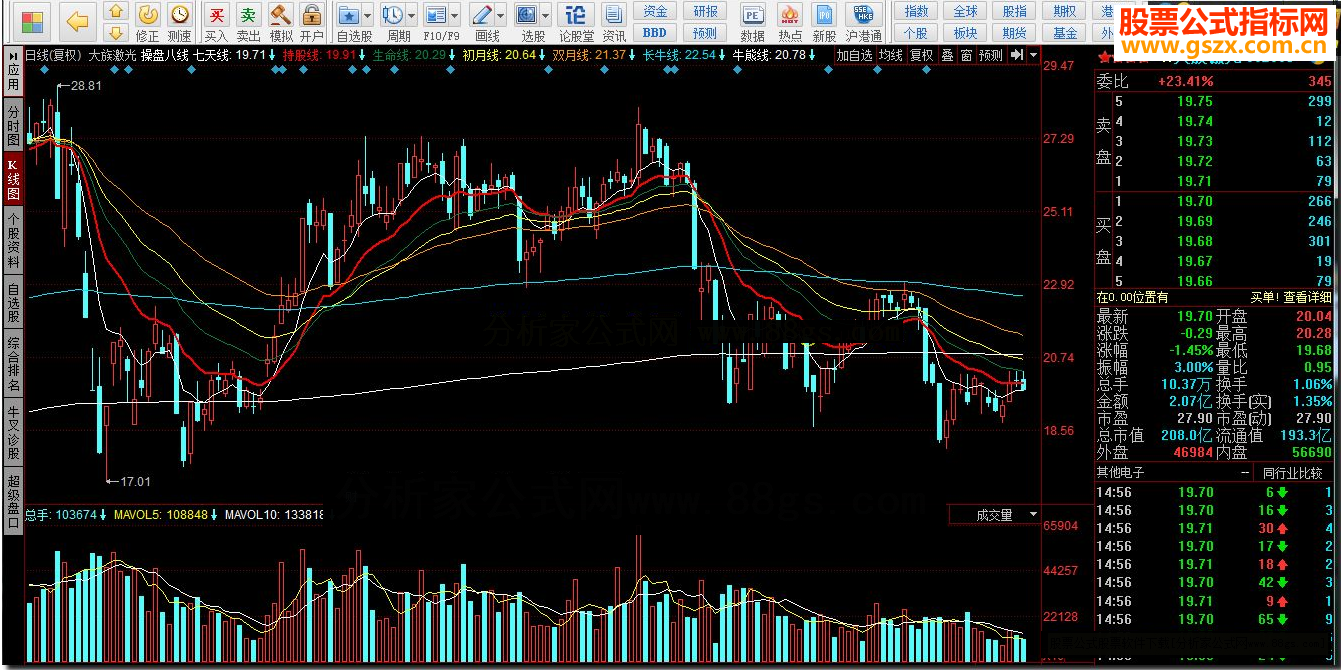The height and width of the screenshot is (670, 1341).
Task: Click the 研报 research report button
Action: [705, 12]
